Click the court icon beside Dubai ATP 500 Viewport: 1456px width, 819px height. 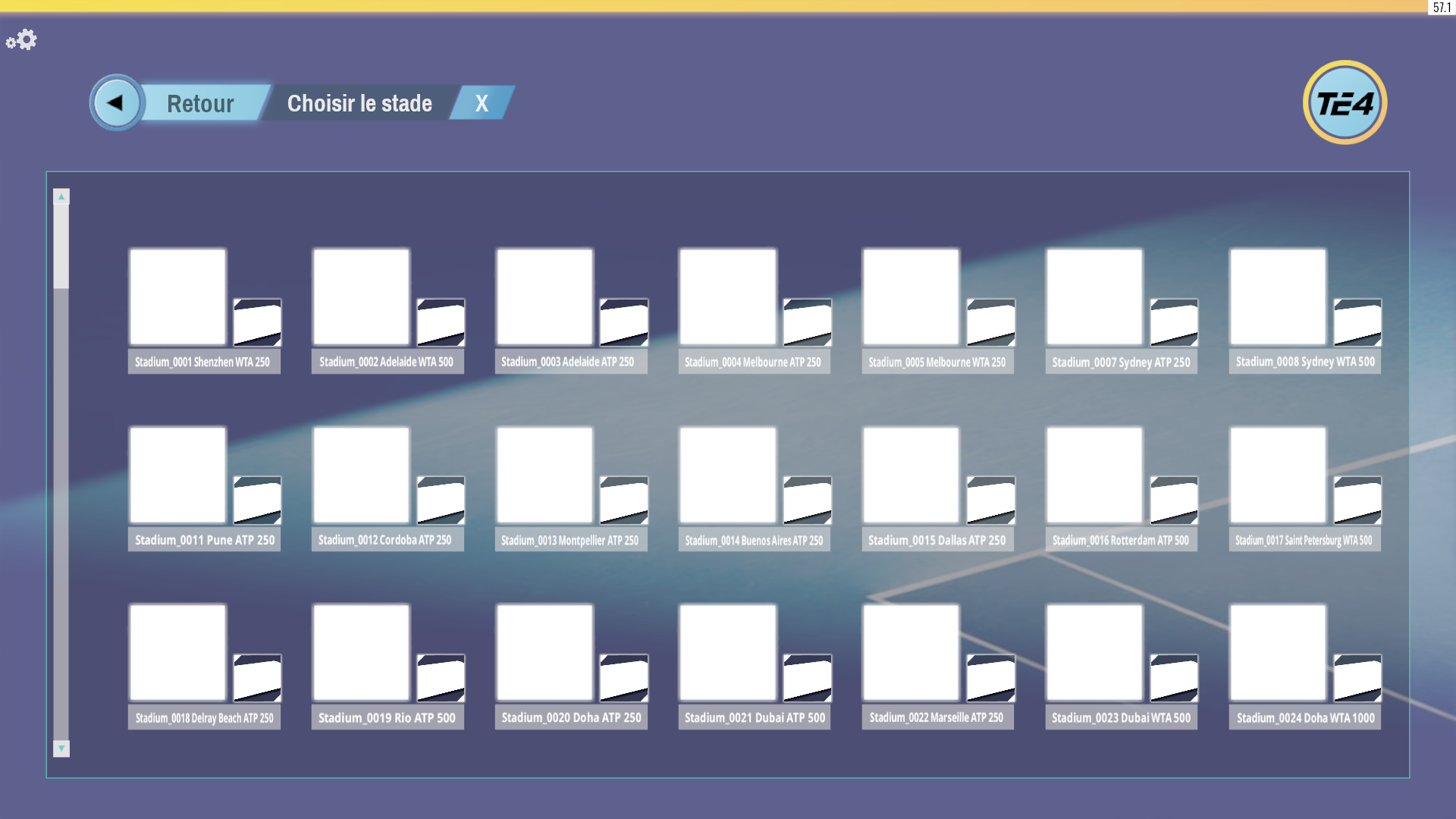pos(808,678)
